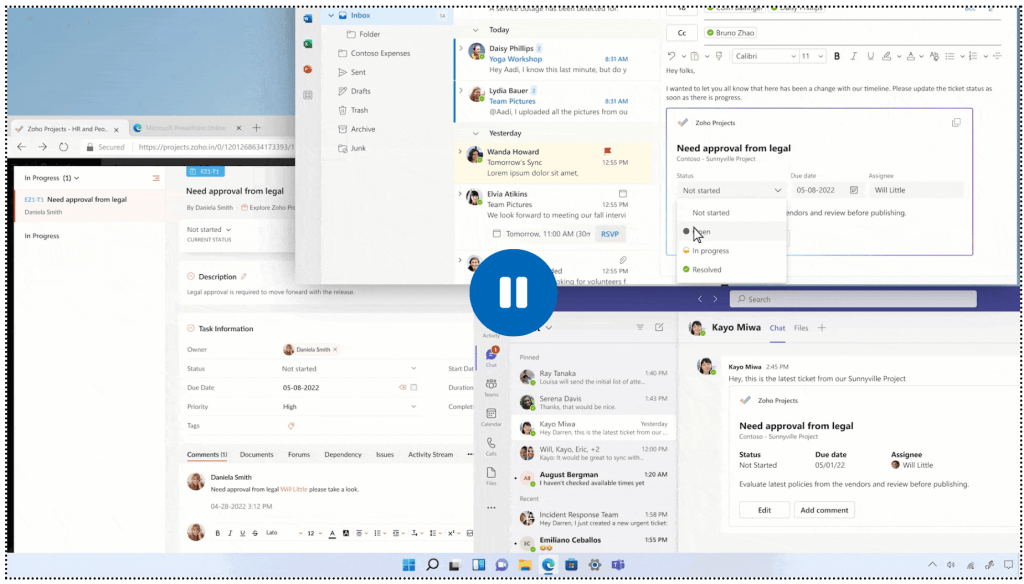Click the Add comment button in Teams card
Image resolution: width=1024 pixels, height=584 pixels.
pos(825,510)
